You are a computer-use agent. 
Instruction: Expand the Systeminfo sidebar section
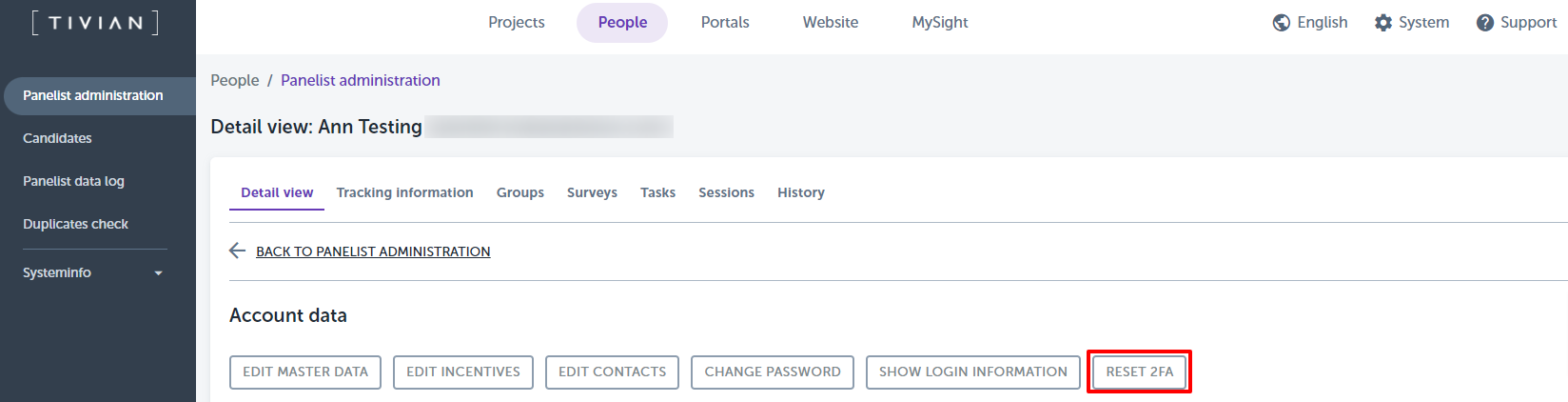[x=158, y=273]
